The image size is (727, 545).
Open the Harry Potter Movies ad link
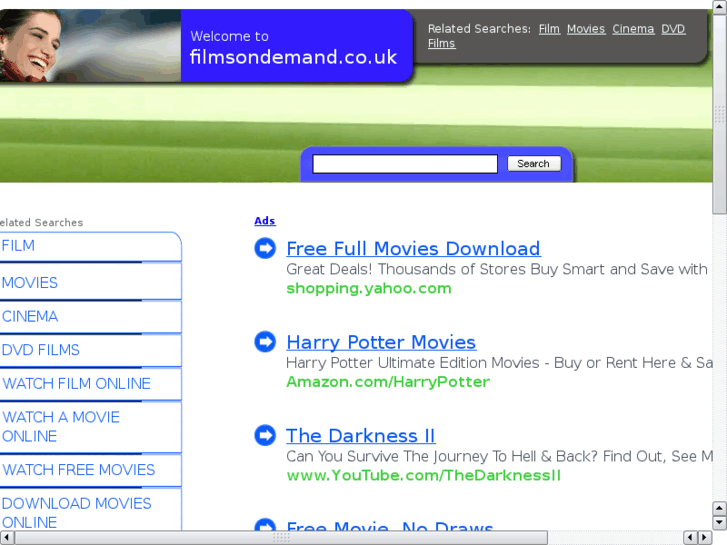[381, 342]
